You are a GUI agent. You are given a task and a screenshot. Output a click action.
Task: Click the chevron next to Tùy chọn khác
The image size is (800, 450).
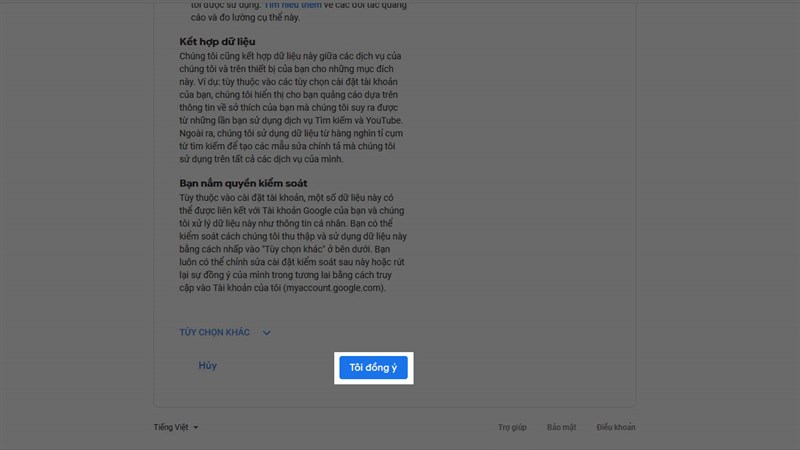click(x=266, y=333)
